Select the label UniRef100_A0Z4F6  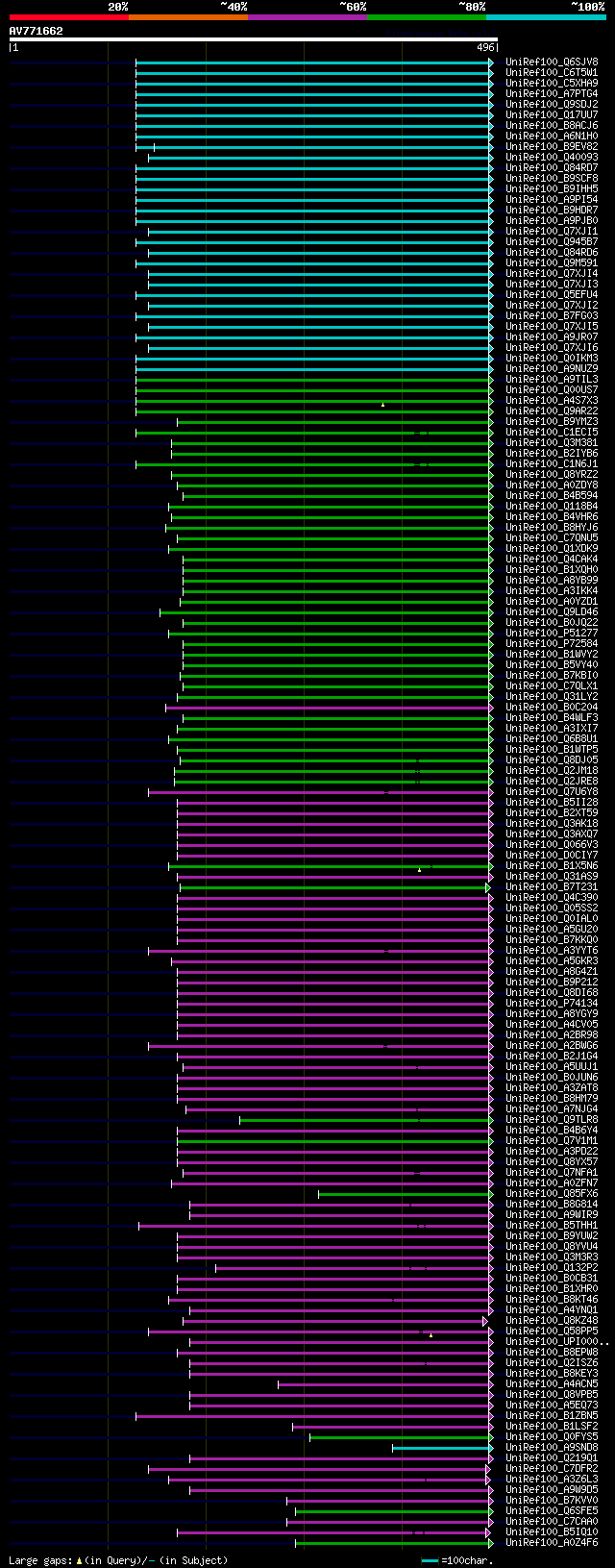pyautogui.click(x=552, y=1542)
